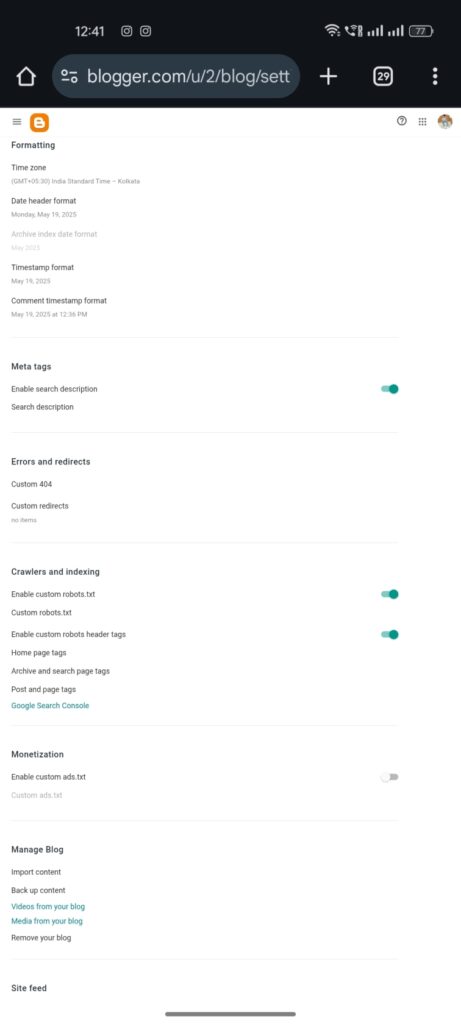Select Remove your blog option
The width and height of the screenshot is (461, 1024).
coord(41,938)
